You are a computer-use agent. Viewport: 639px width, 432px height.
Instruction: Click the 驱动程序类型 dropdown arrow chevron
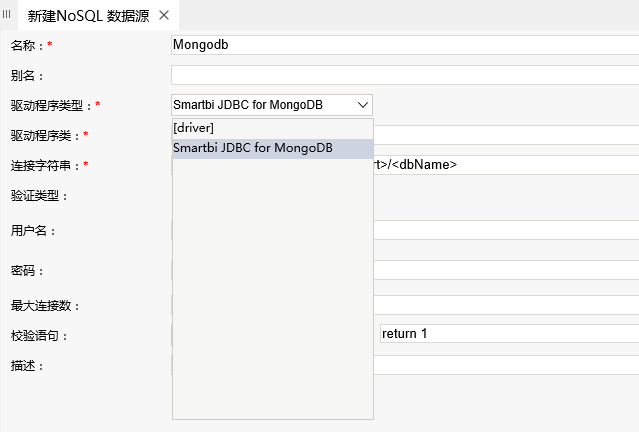pos(363,105)
